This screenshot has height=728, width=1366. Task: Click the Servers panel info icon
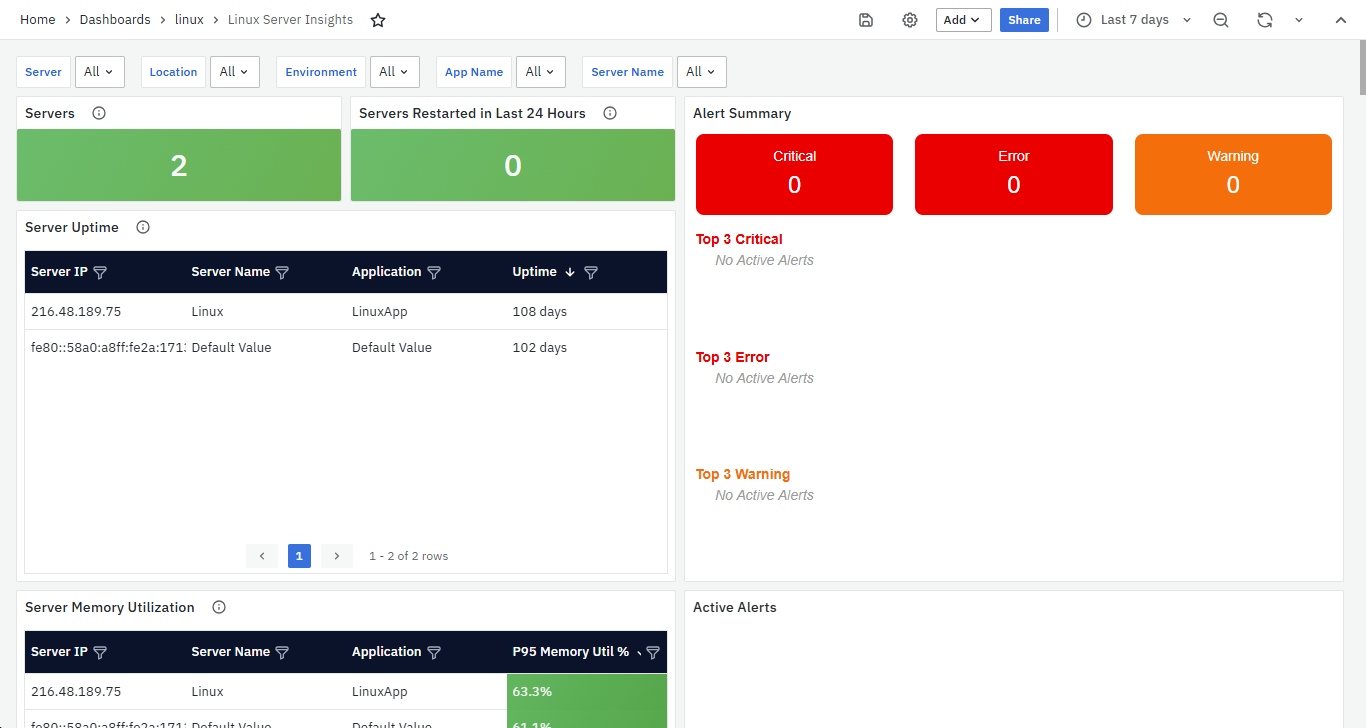pyautogui.click(x=99, y=113)
